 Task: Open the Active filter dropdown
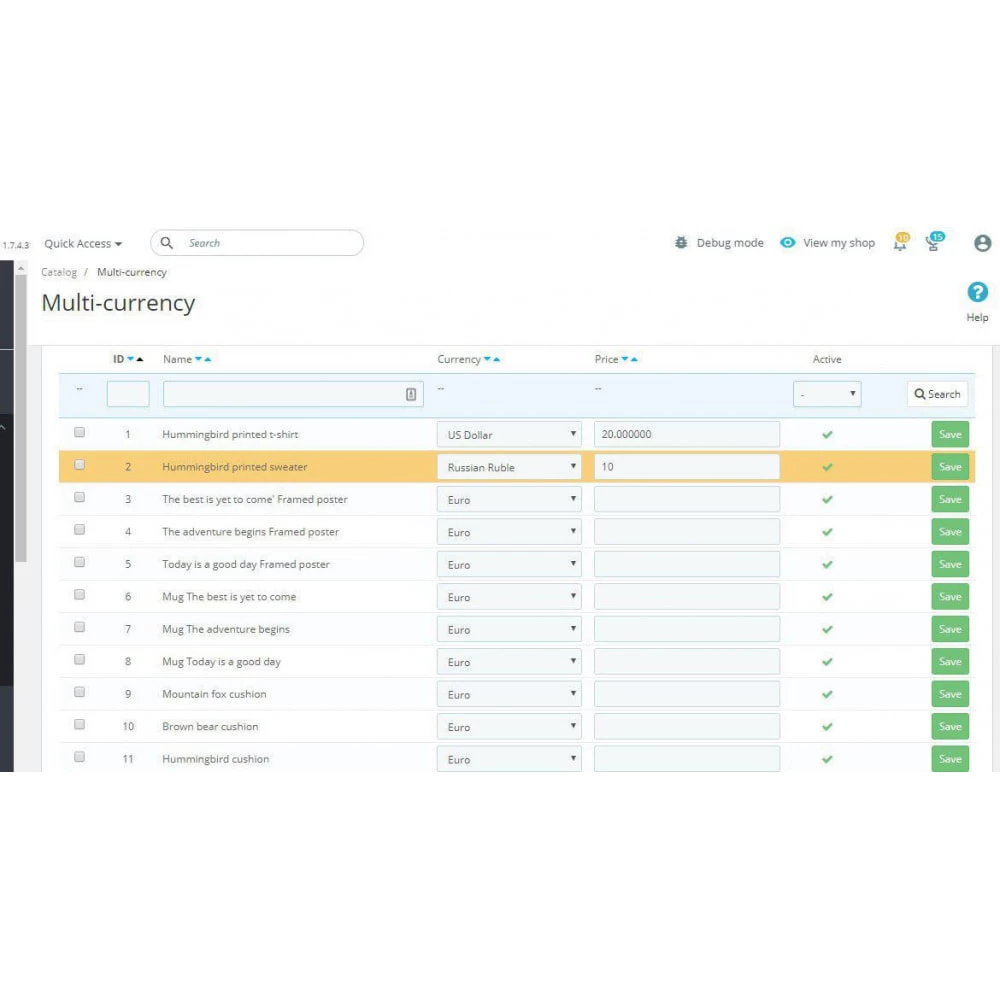point(827,394)
